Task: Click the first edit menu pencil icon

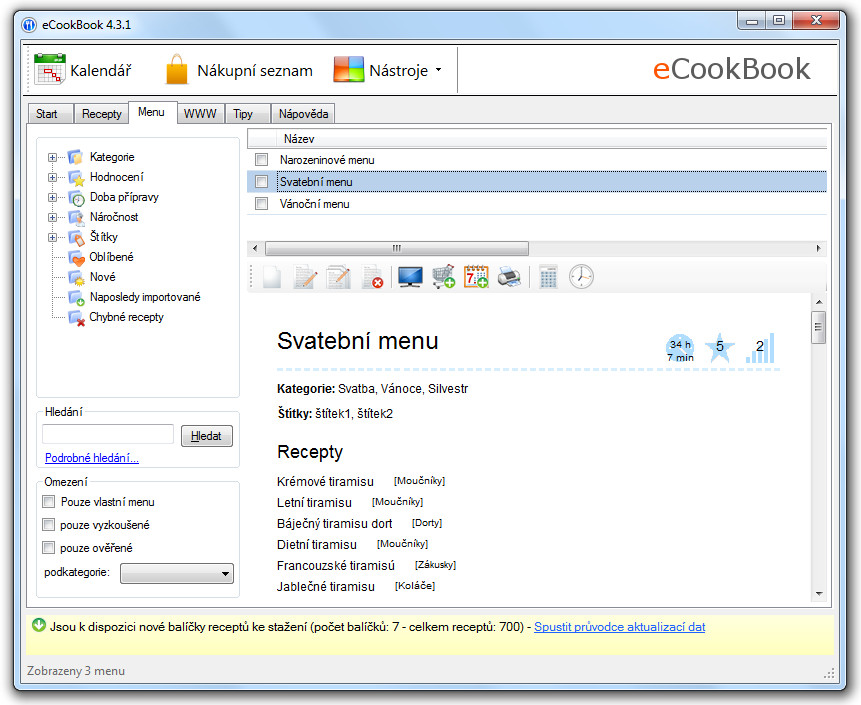Action: coord(305,277)
